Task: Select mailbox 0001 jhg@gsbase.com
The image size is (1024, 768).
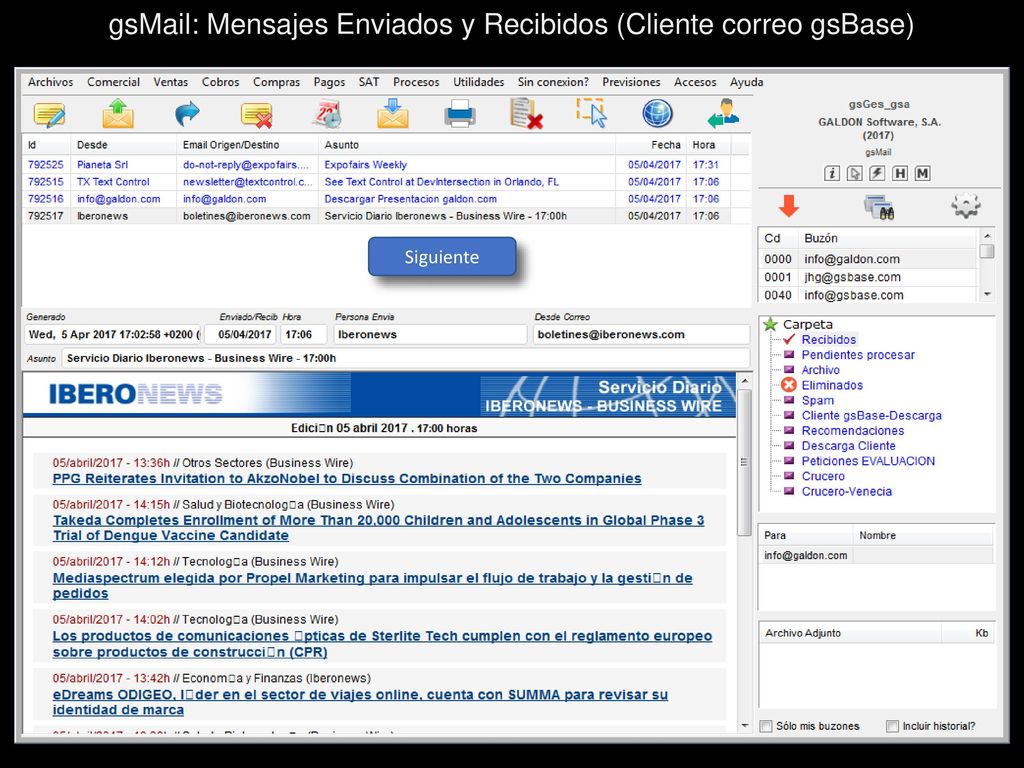Action: tap(869, 277)
